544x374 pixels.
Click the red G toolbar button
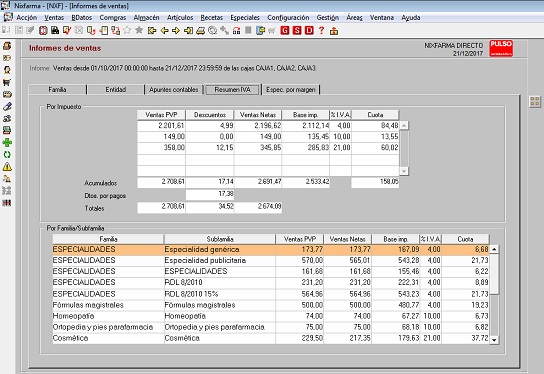click(x=285, y=31)
